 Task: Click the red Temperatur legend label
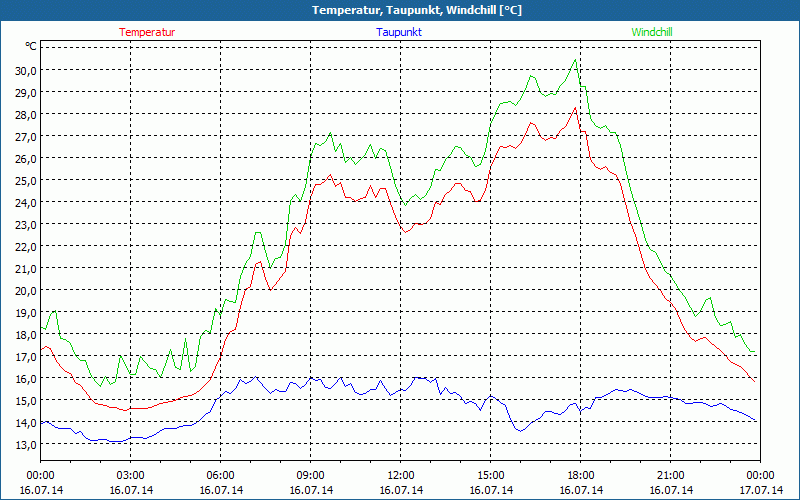click(x=147, y=32)
